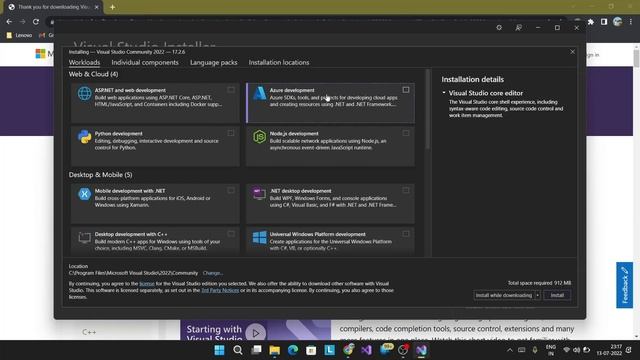Open taskbar Search magnifier
This screenshot has width=640, height=360.
tap(238, 350)
